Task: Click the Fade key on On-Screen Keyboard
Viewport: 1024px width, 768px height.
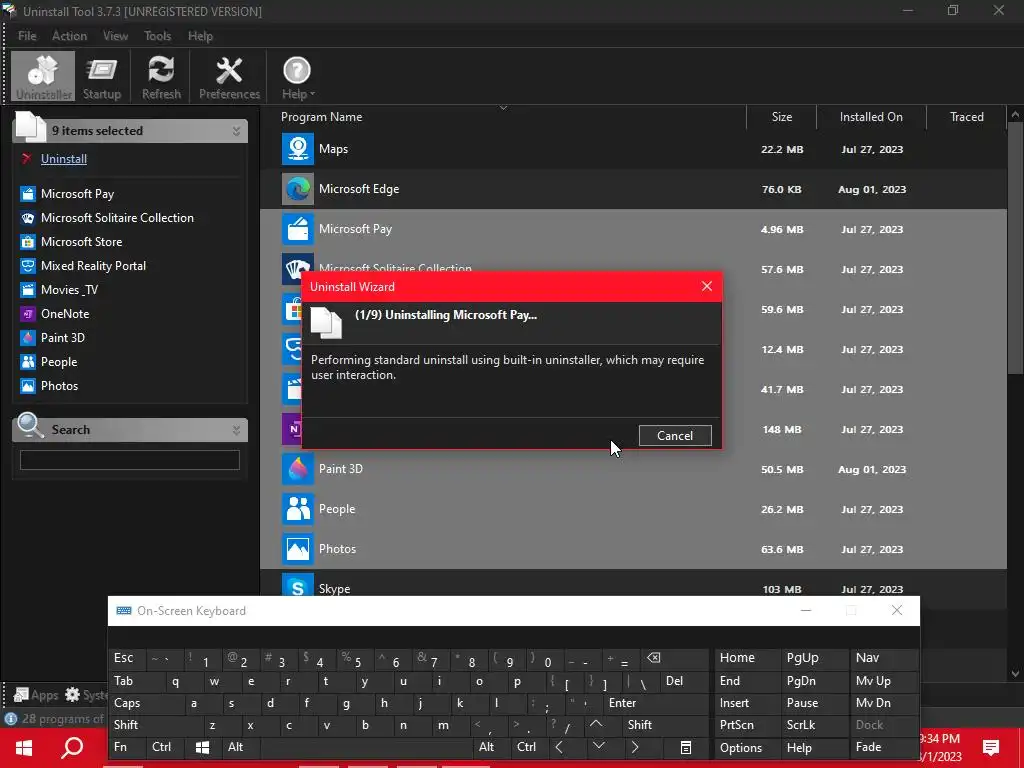Action: 884,747
